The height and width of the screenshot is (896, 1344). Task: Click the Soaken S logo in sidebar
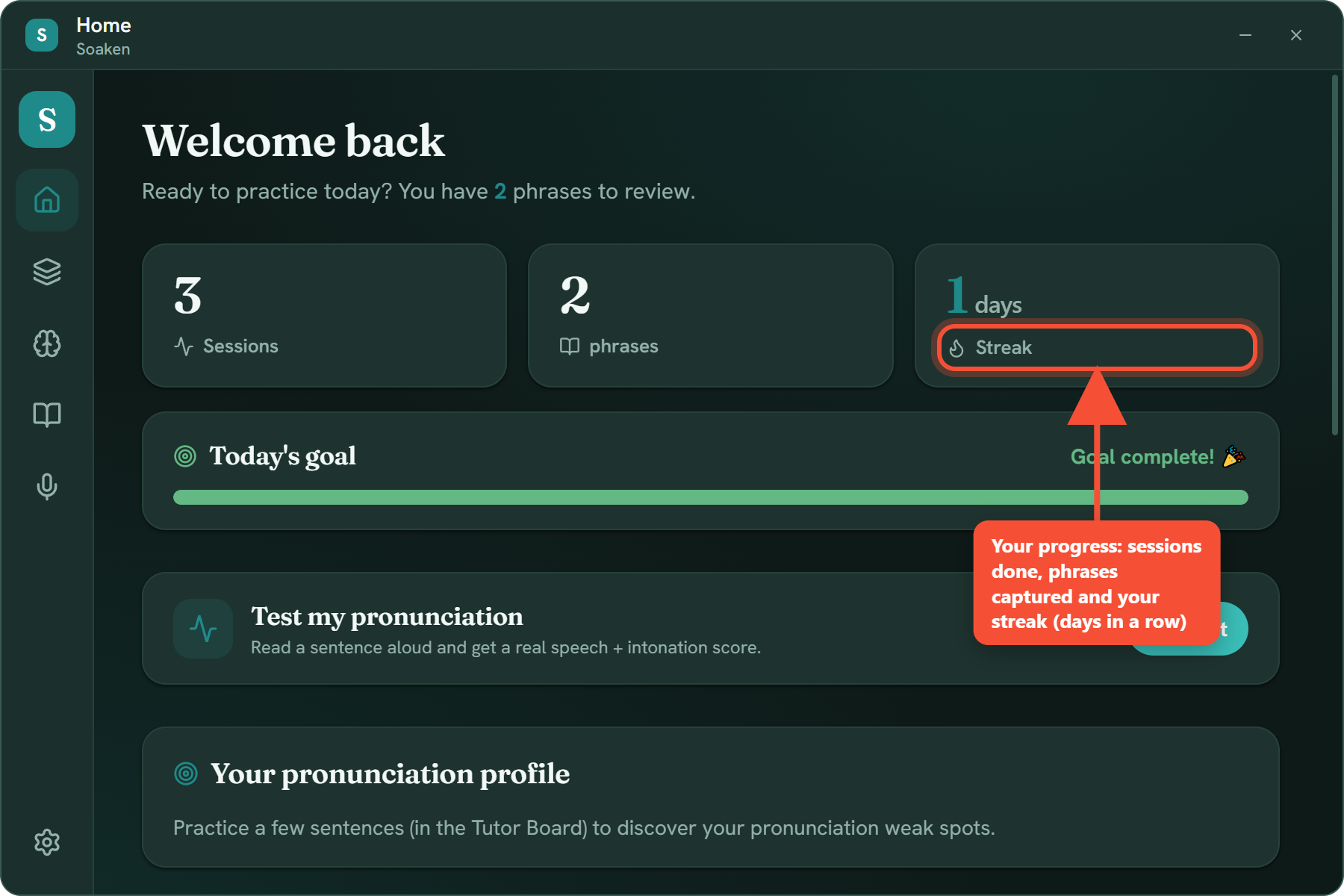tap(47, 119)
